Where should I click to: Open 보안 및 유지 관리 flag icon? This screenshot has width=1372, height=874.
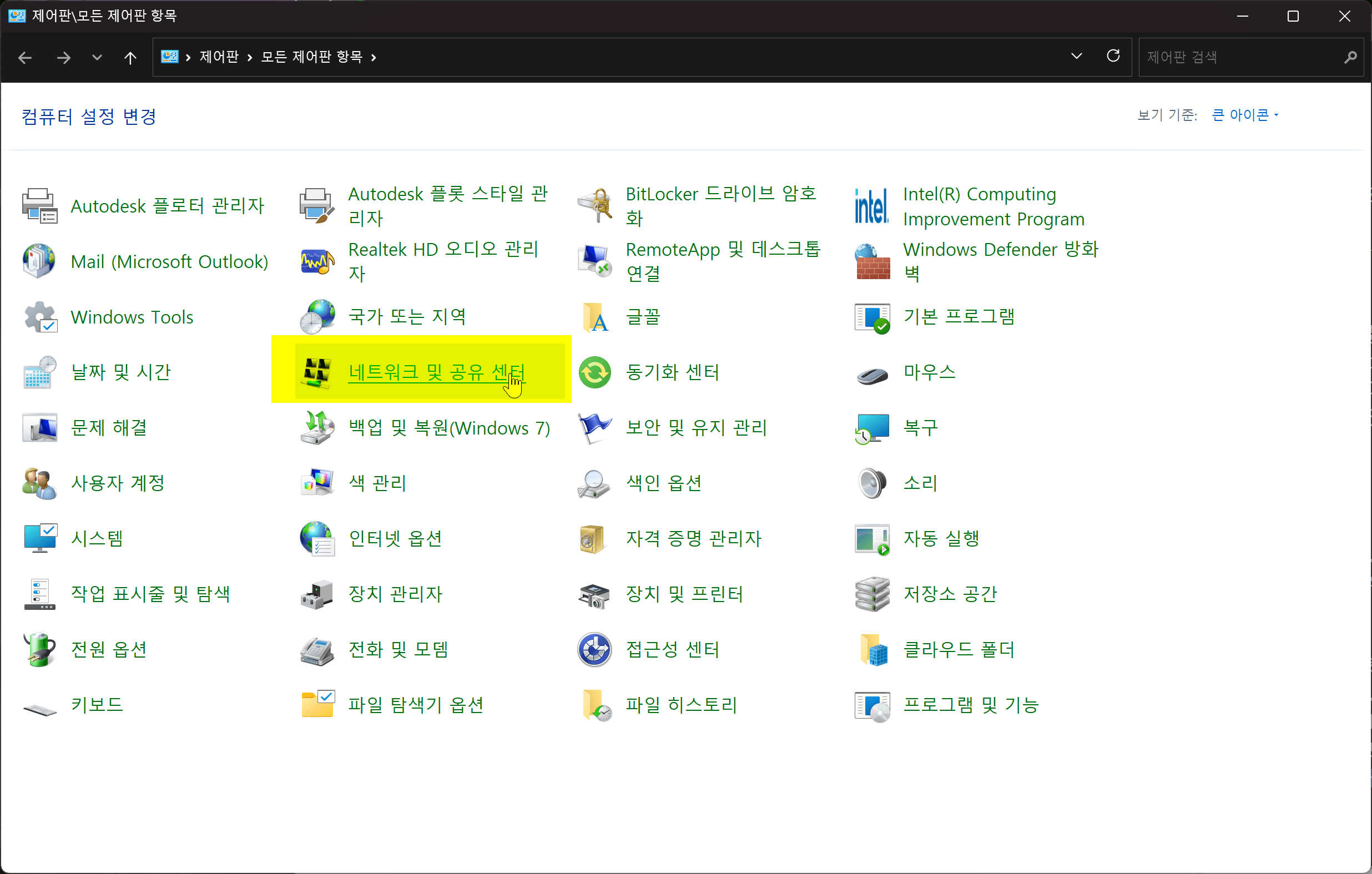(594, 427)
